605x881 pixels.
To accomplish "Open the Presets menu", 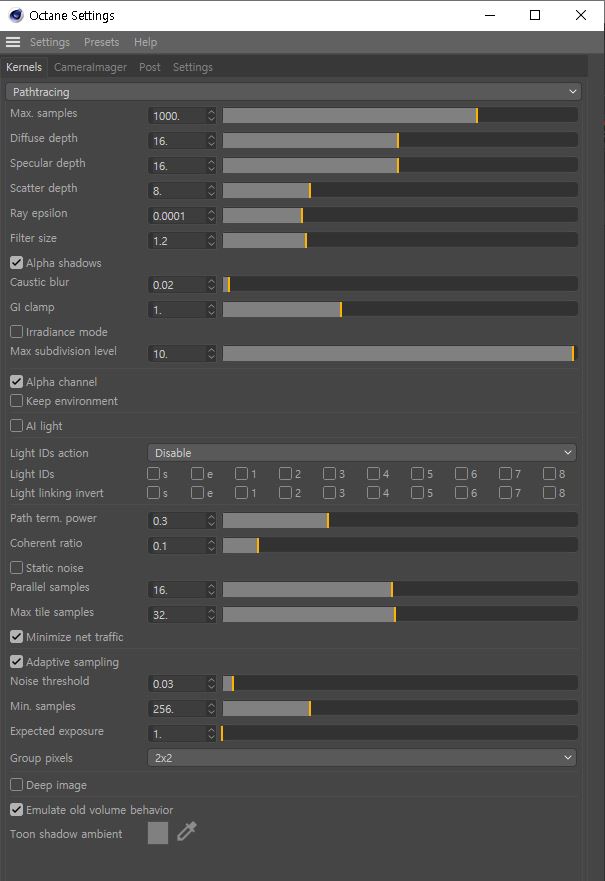I will pyautogui.click(x=101, y=42).
